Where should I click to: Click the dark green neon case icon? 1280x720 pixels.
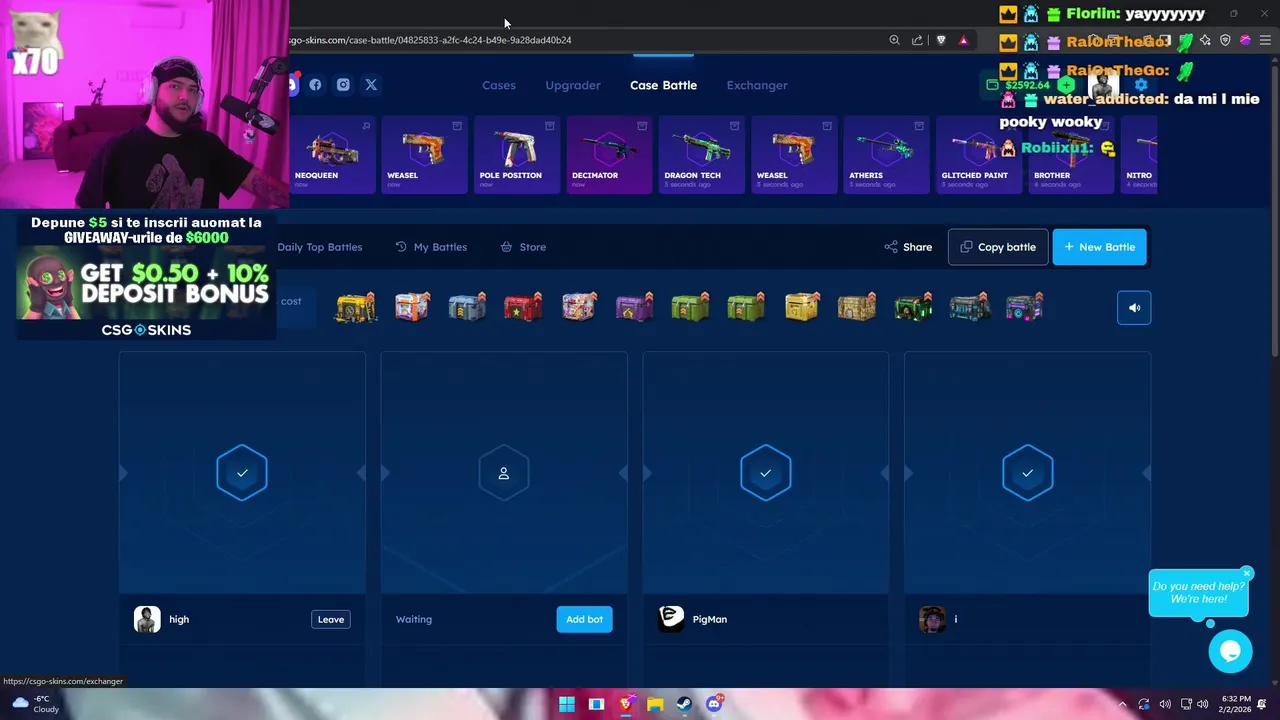[x=913, y=307]
